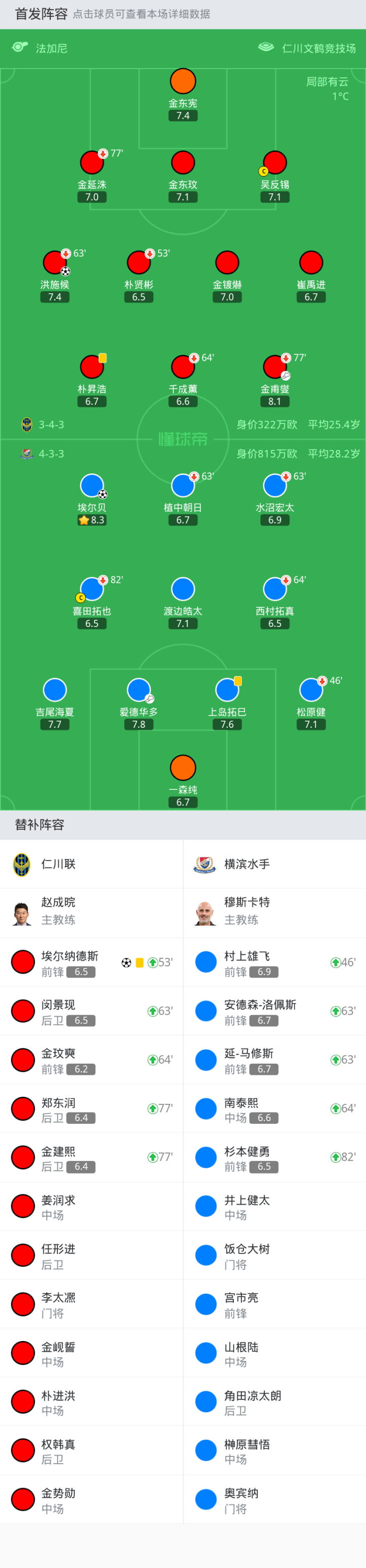Click the stadium icon beside 仁川文鹤竞技场

point(266,47)
